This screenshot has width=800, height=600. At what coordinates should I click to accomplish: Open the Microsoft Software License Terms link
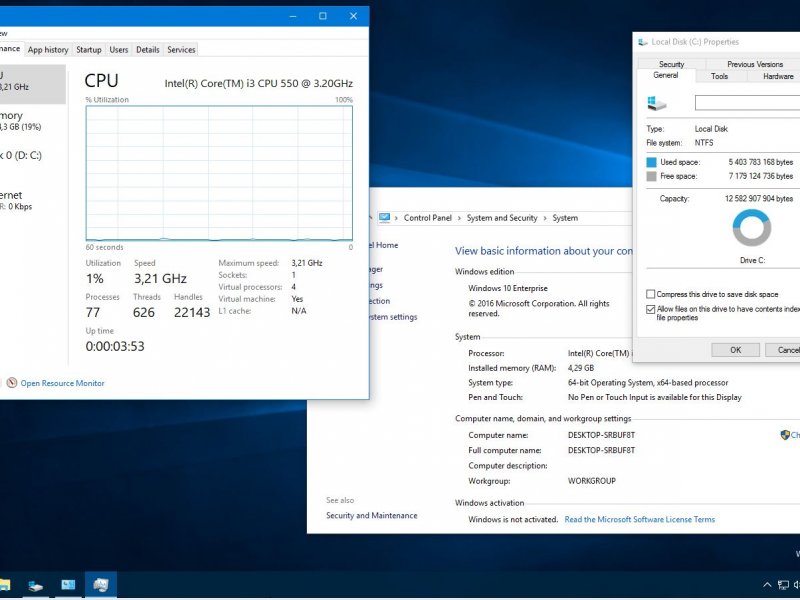tap(640, 519)
